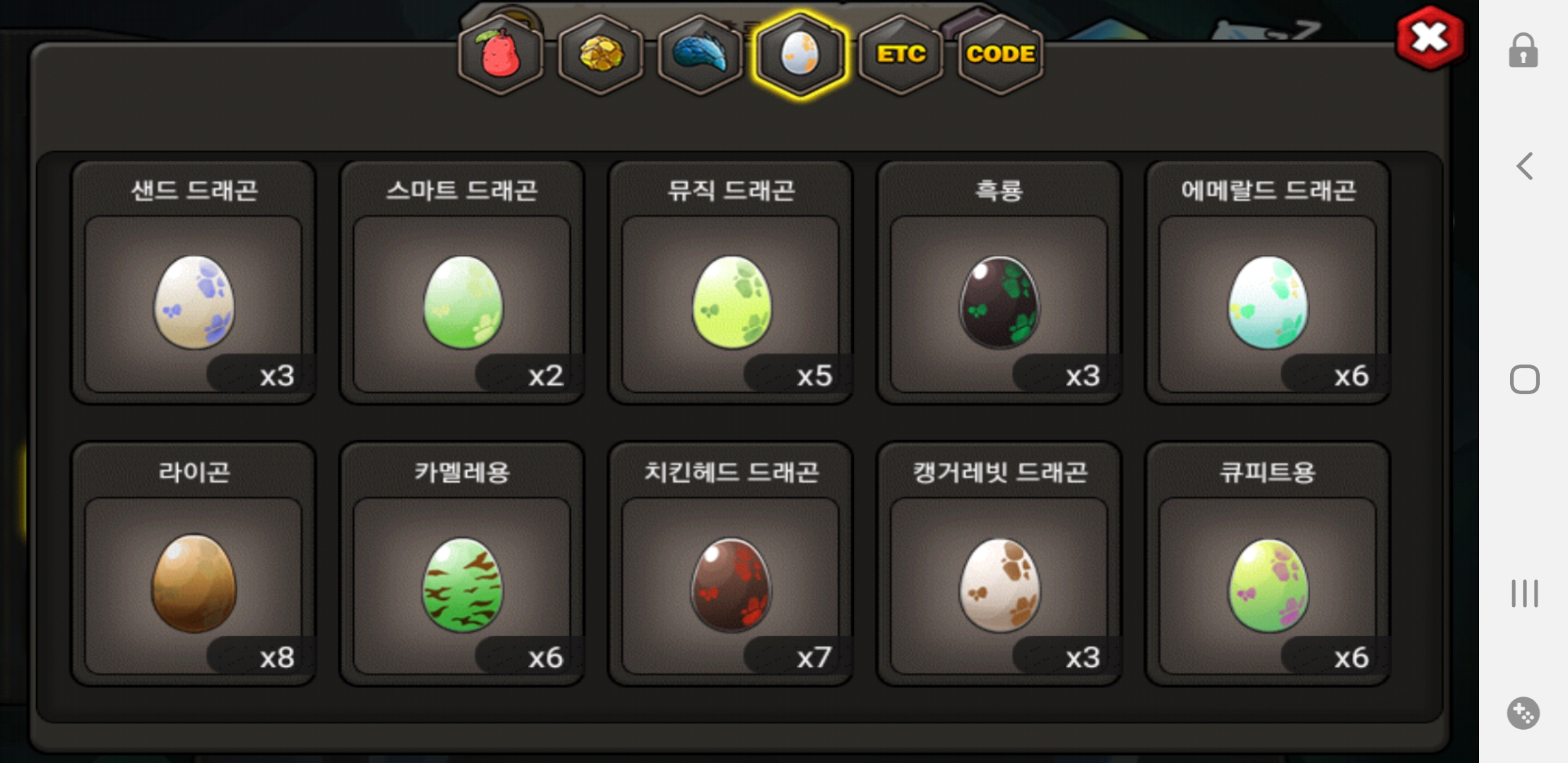Tap the lock icon in side panel
1568x763 pixels.
[1524, 50]
